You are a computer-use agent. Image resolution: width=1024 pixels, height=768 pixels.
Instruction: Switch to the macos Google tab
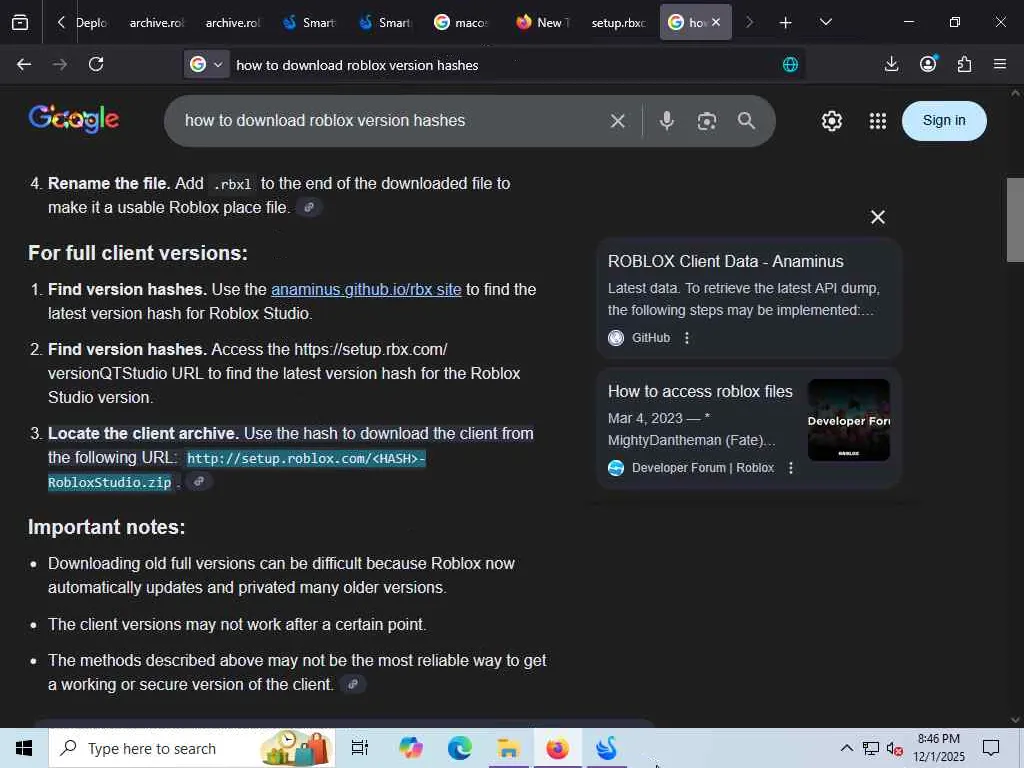click(462, 23)
